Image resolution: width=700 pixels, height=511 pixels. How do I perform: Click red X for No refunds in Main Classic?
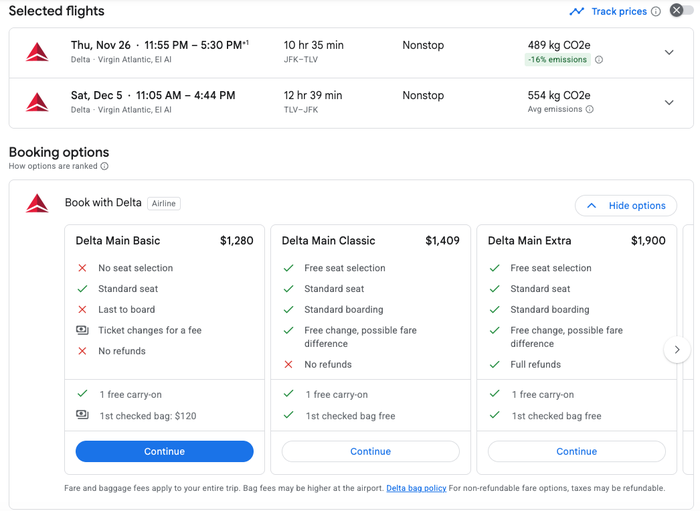click(288, 364)
